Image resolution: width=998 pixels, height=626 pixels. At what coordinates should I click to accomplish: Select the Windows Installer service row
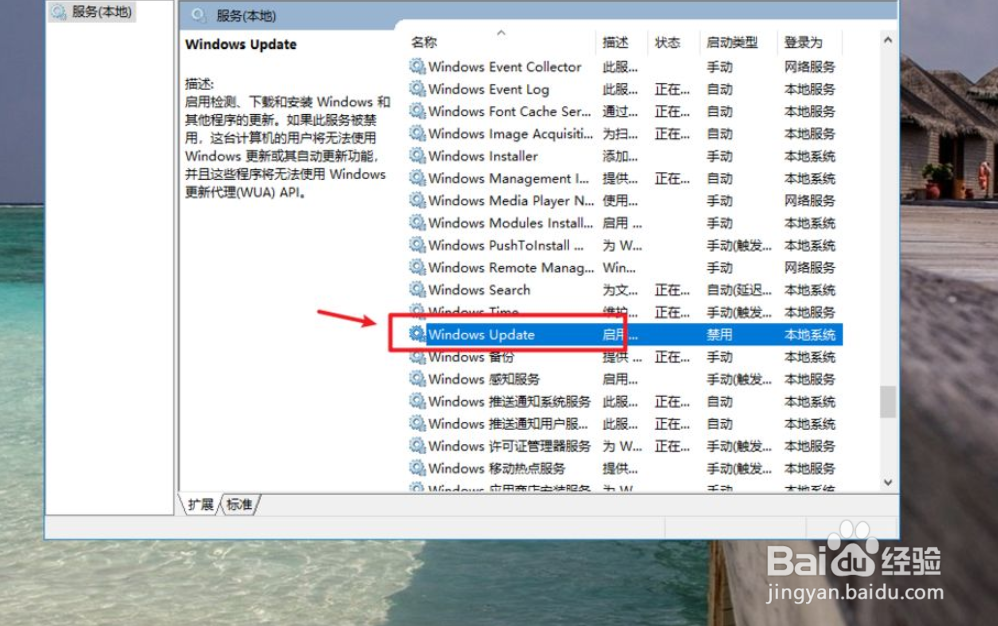[625, 156]
